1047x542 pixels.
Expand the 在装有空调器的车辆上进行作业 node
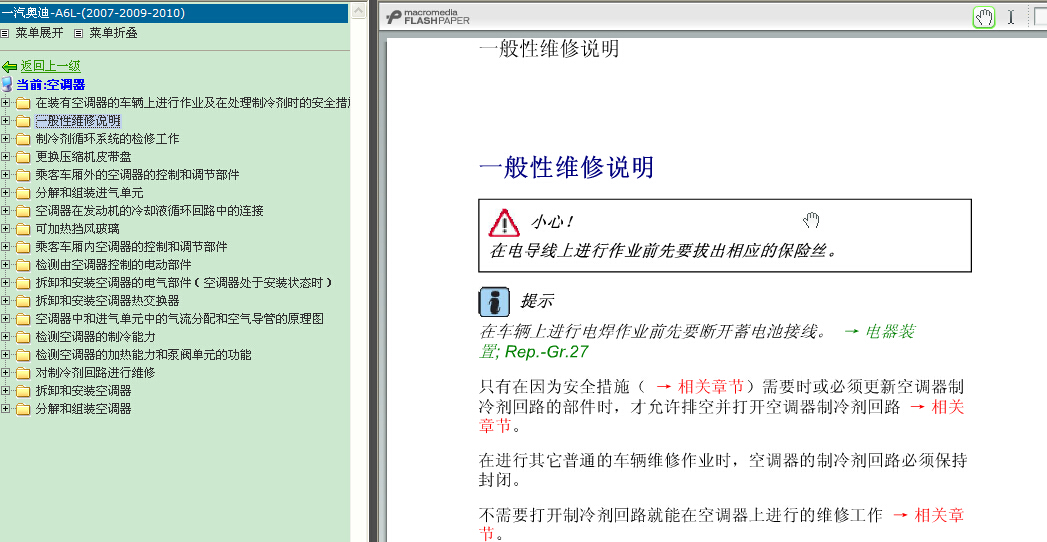[5, 103]
